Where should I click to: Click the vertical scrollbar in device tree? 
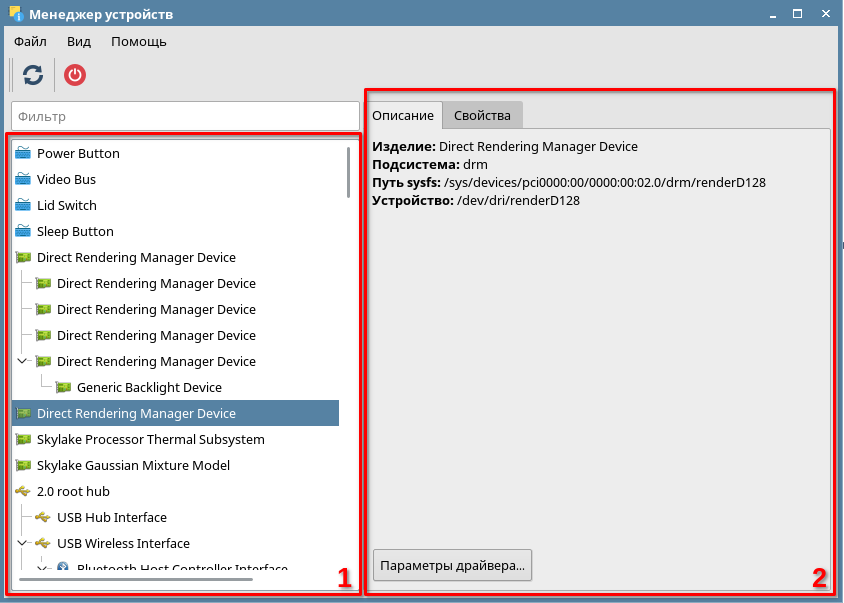[348, 172]
